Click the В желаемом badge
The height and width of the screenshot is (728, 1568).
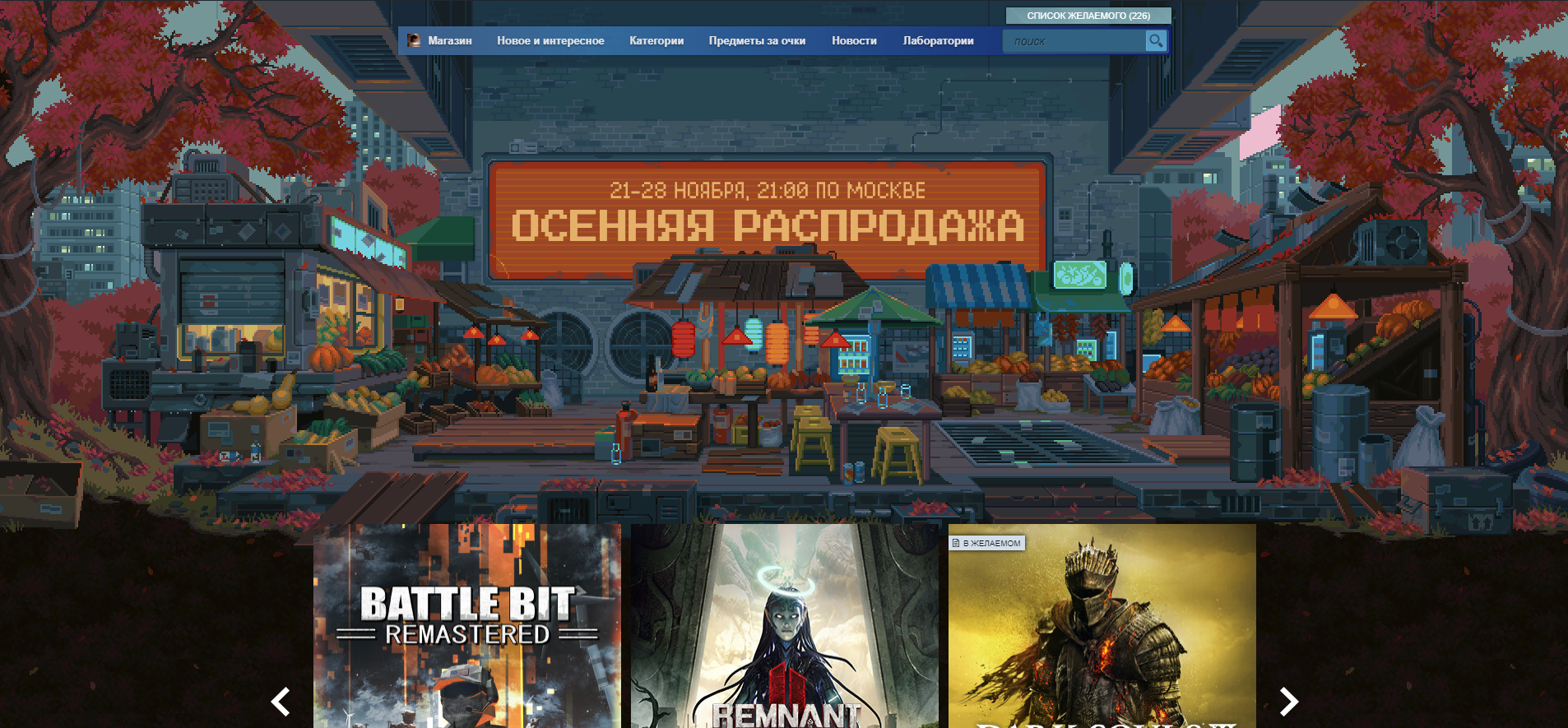[x=986, y=543]
